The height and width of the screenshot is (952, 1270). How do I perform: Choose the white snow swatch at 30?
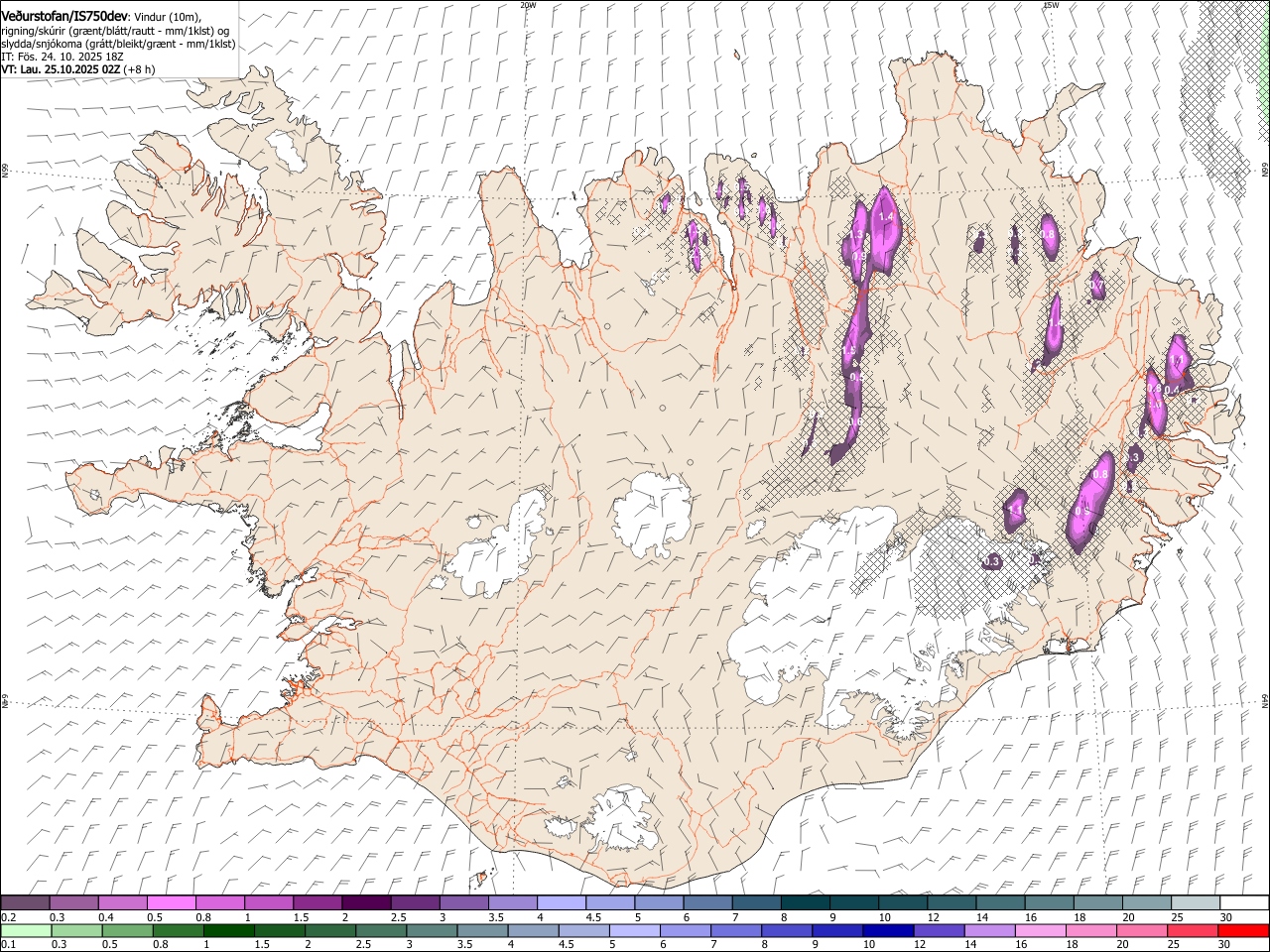1244,902
